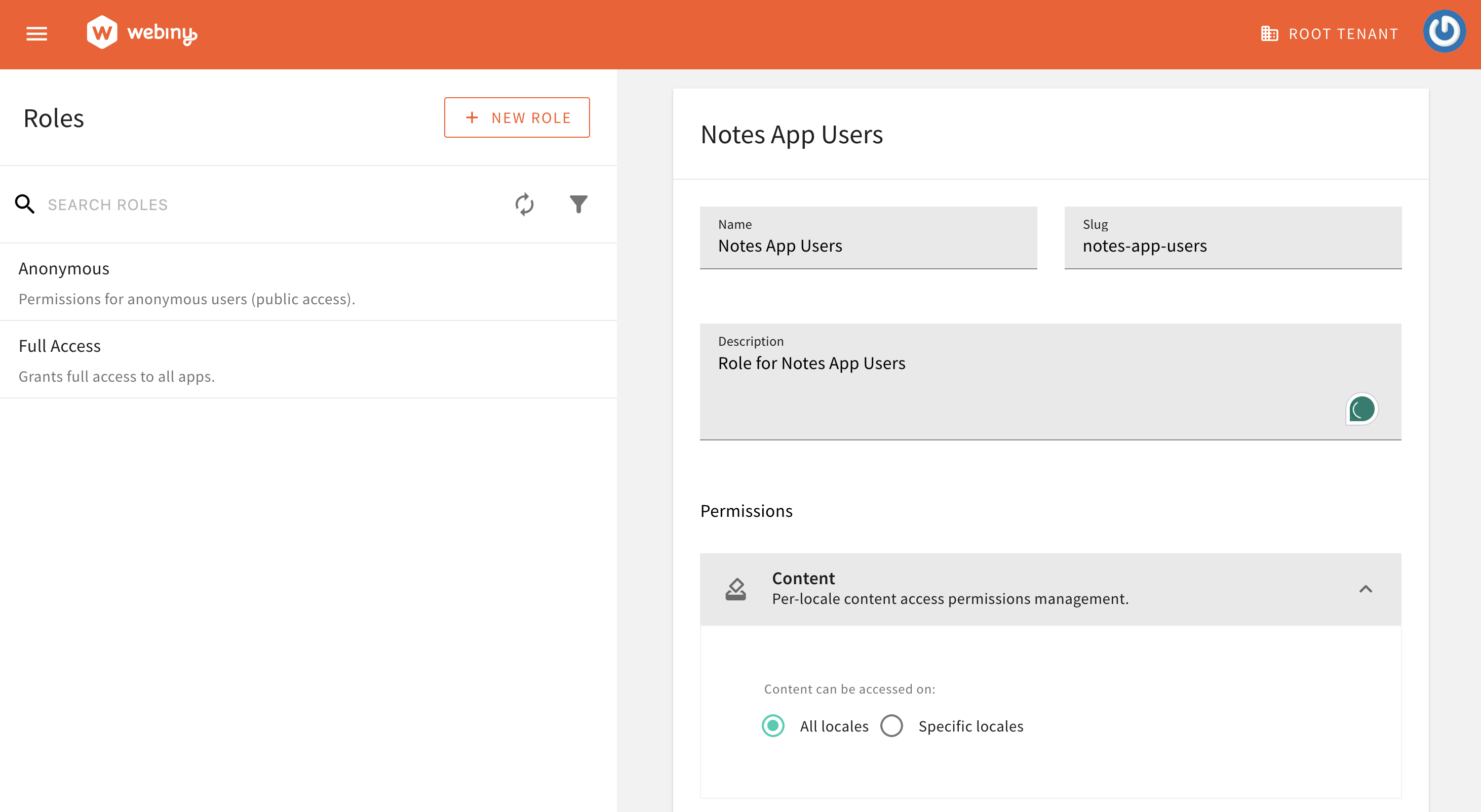
Task: Click the Name input field
Action: (x=868, y=246)
